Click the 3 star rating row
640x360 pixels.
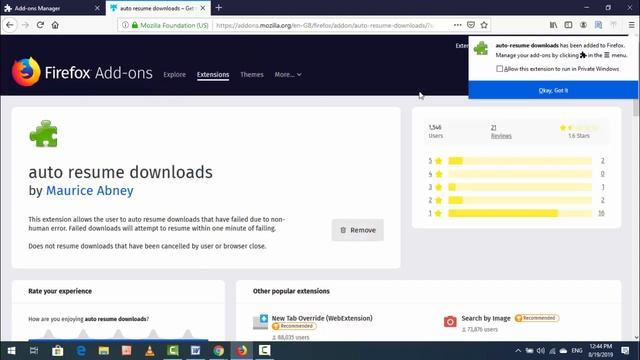point(516,187)
